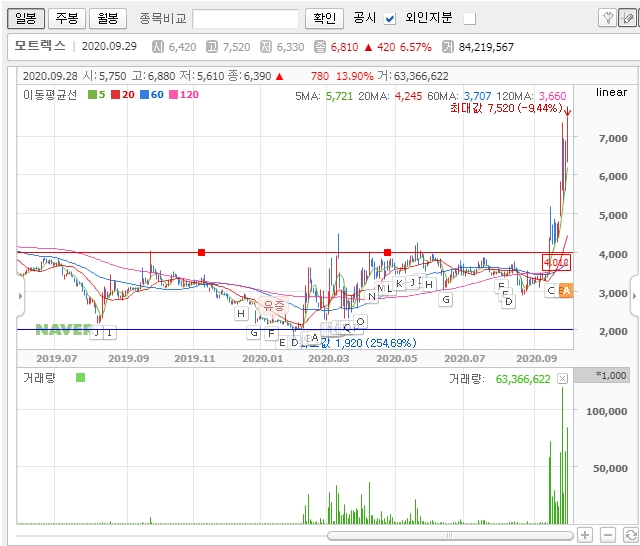The image size is (640, 546).
Task: Zoom in the chart with the plus button
Action: click(585, 535)
